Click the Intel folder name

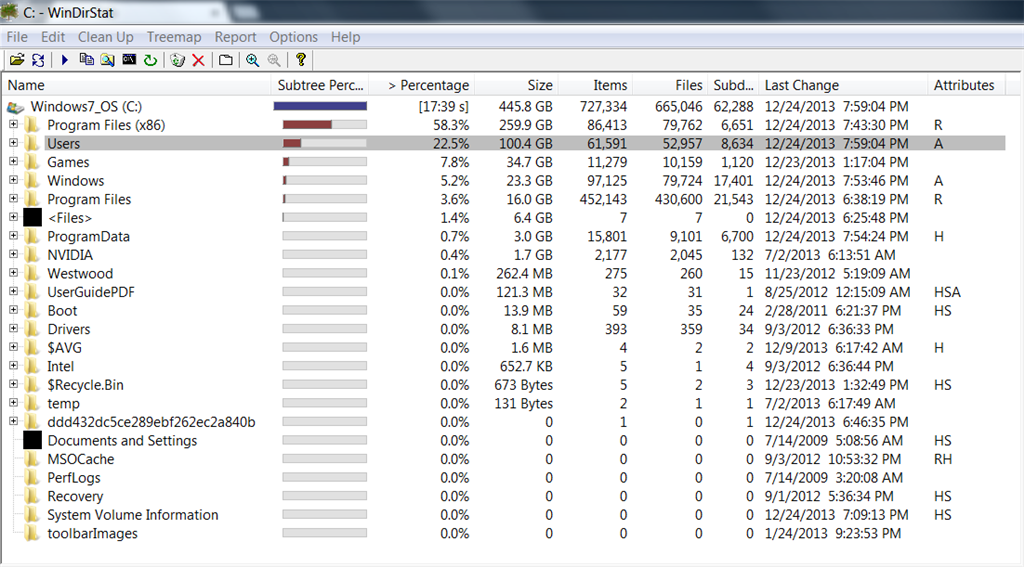pyautogui.click(x=60, y=366)
